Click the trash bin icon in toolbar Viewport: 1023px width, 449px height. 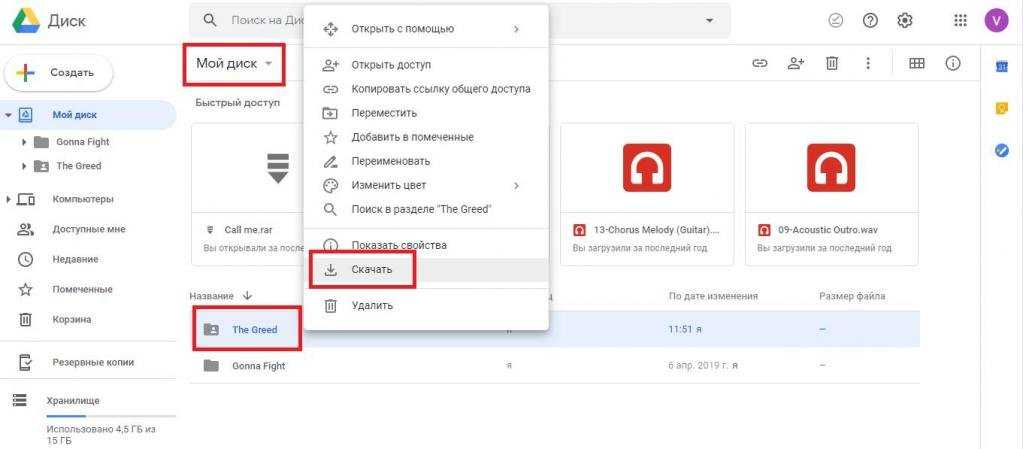pyautogui.click(x=831, y=63)
